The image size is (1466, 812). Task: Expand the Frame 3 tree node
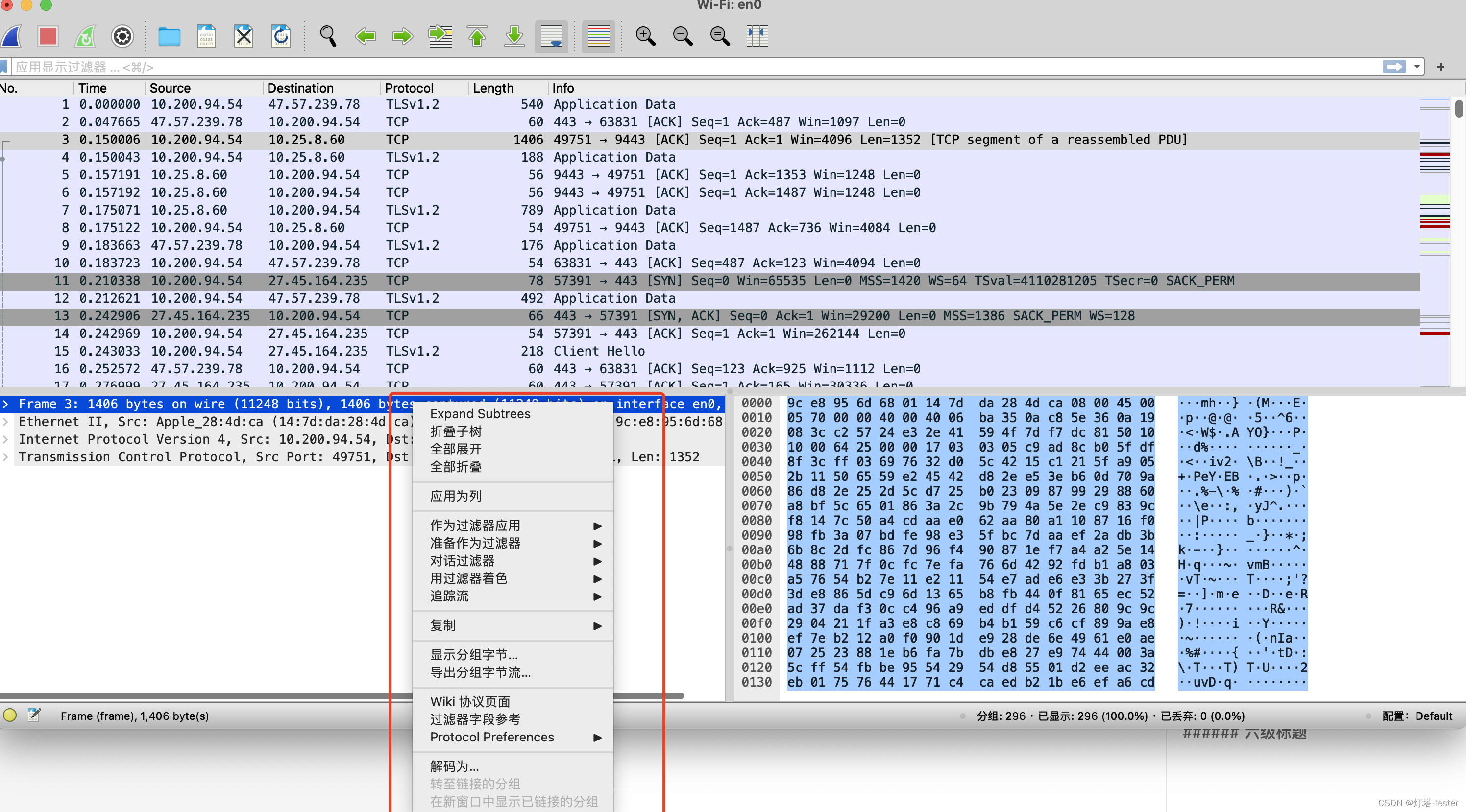pyautogui.click(x=6, y=405)
